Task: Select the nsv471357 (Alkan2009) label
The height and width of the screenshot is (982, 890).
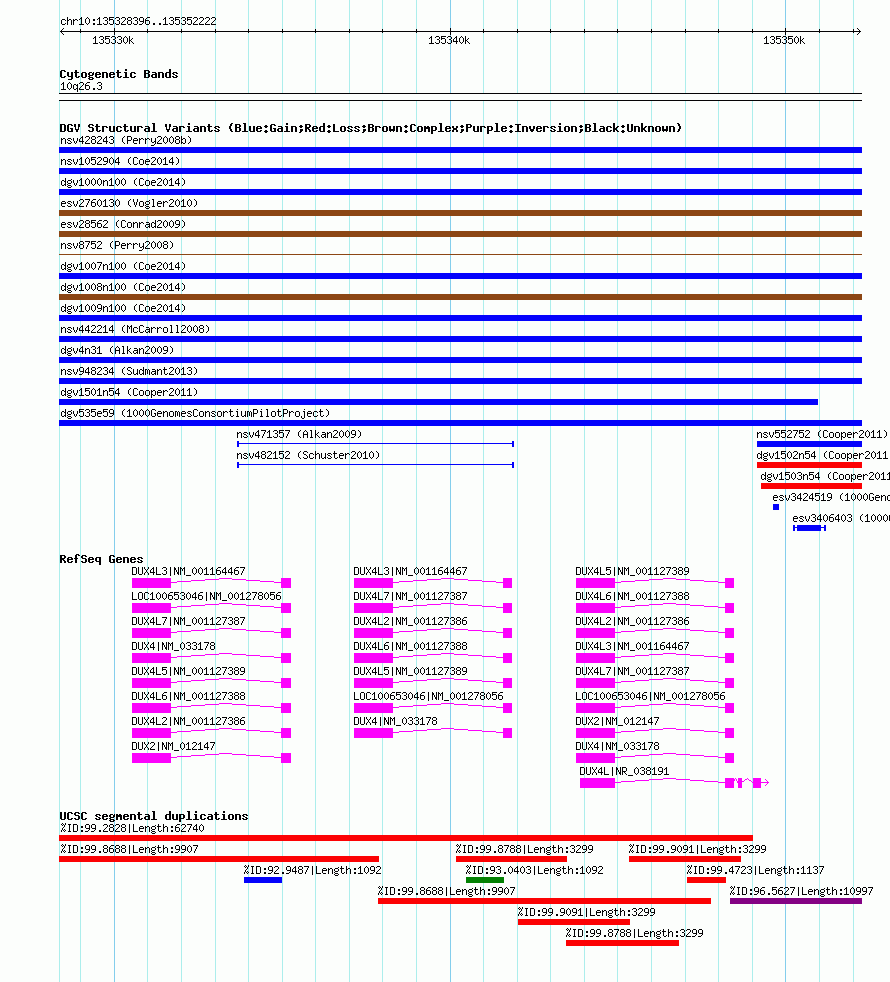Action: tap(299, 434)
